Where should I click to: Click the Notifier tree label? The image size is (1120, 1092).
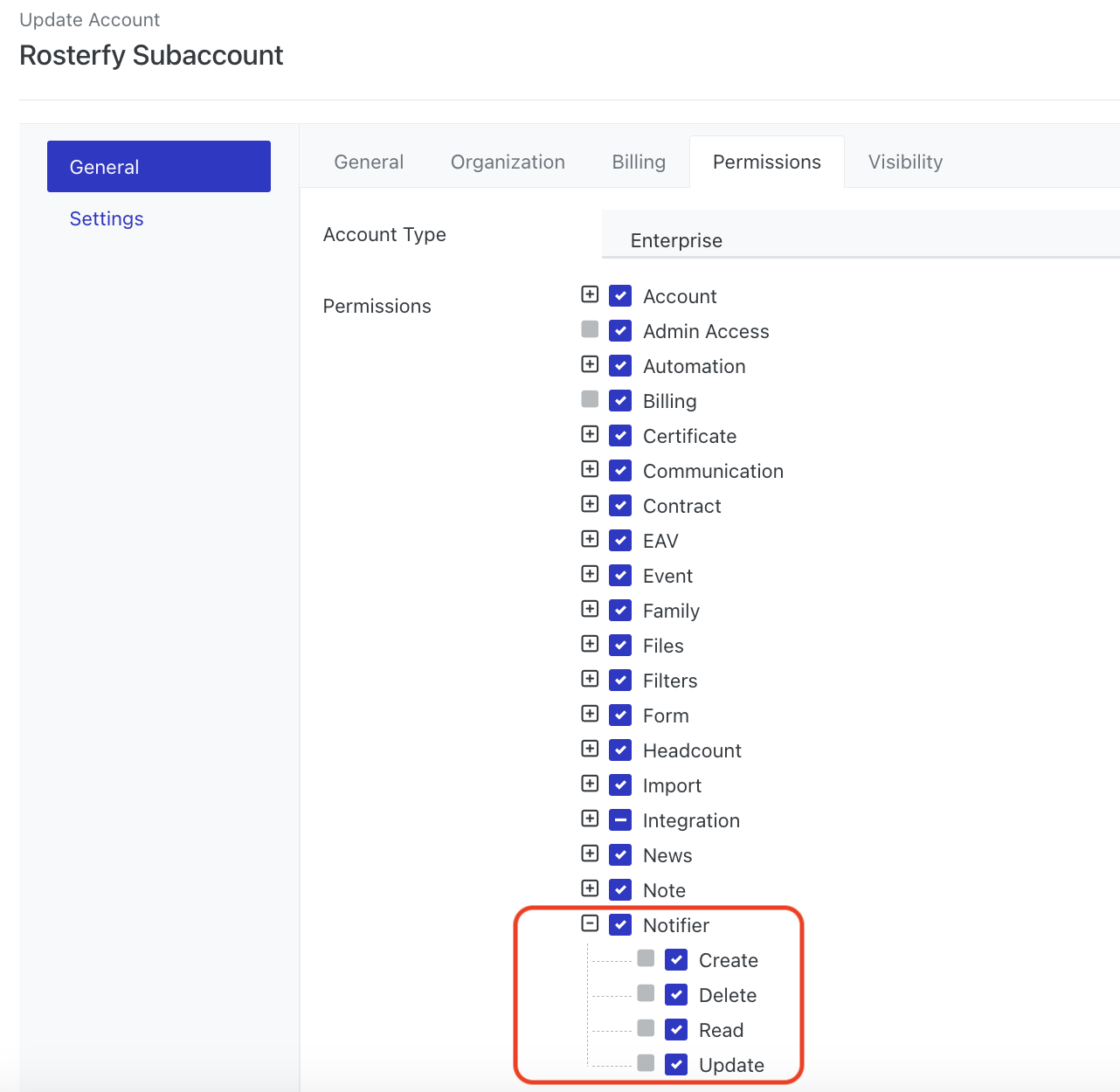(676, 925)
